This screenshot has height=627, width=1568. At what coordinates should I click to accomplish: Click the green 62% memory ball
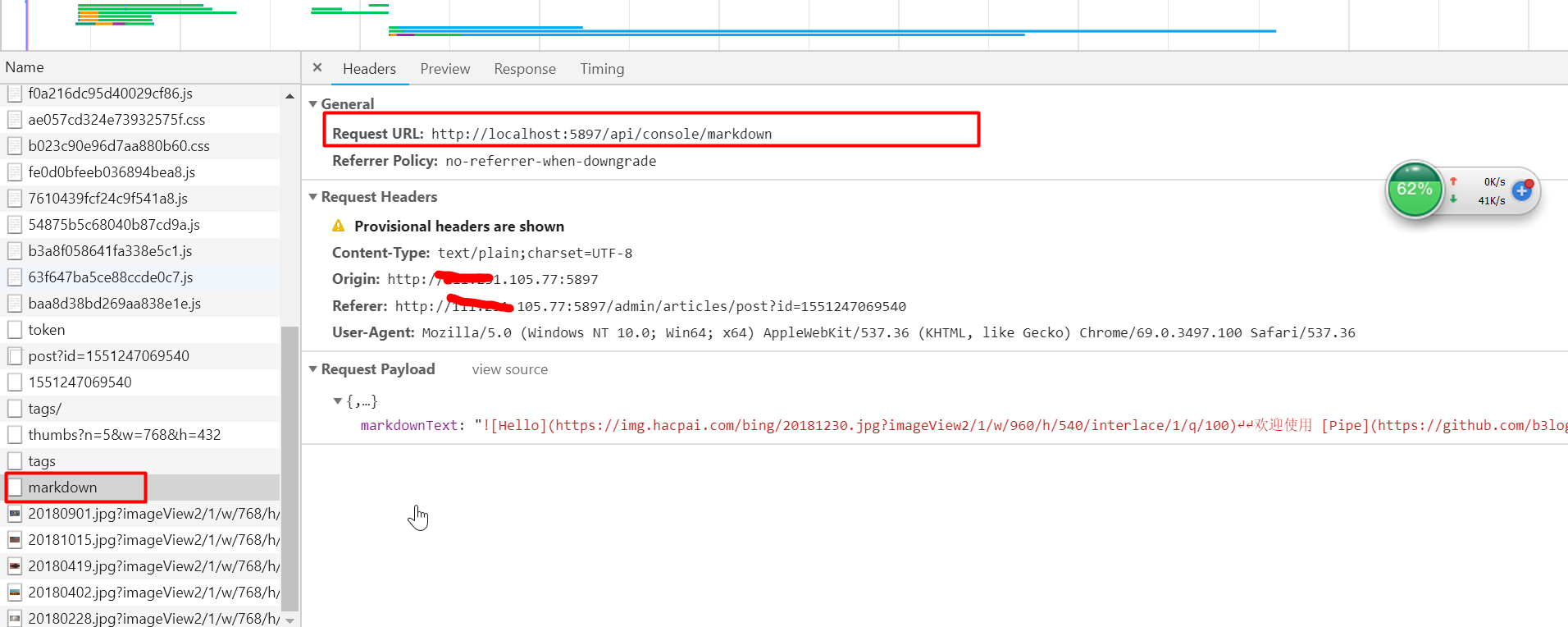click(1415, 190)
